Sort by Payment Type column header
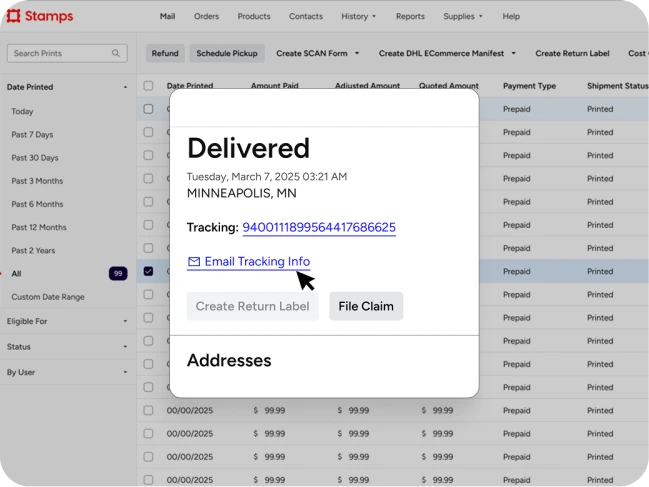 [x=529, y=86]
